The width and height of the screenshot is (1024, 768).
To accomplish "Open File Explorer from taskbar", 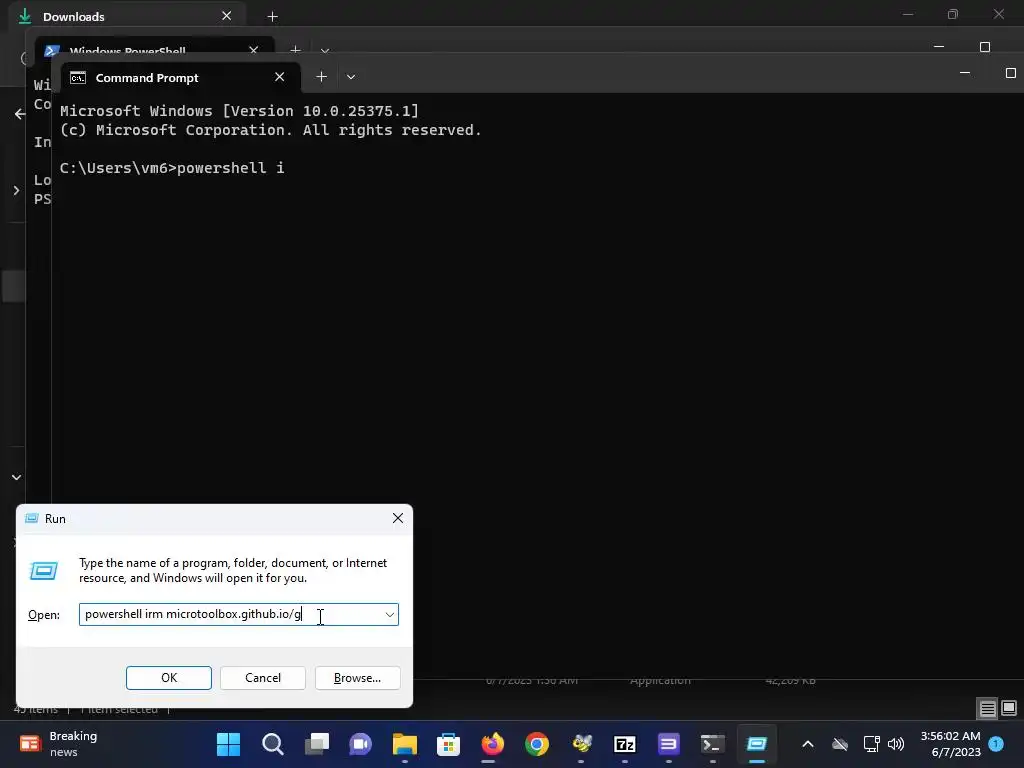I will click(x=405, y=744).
